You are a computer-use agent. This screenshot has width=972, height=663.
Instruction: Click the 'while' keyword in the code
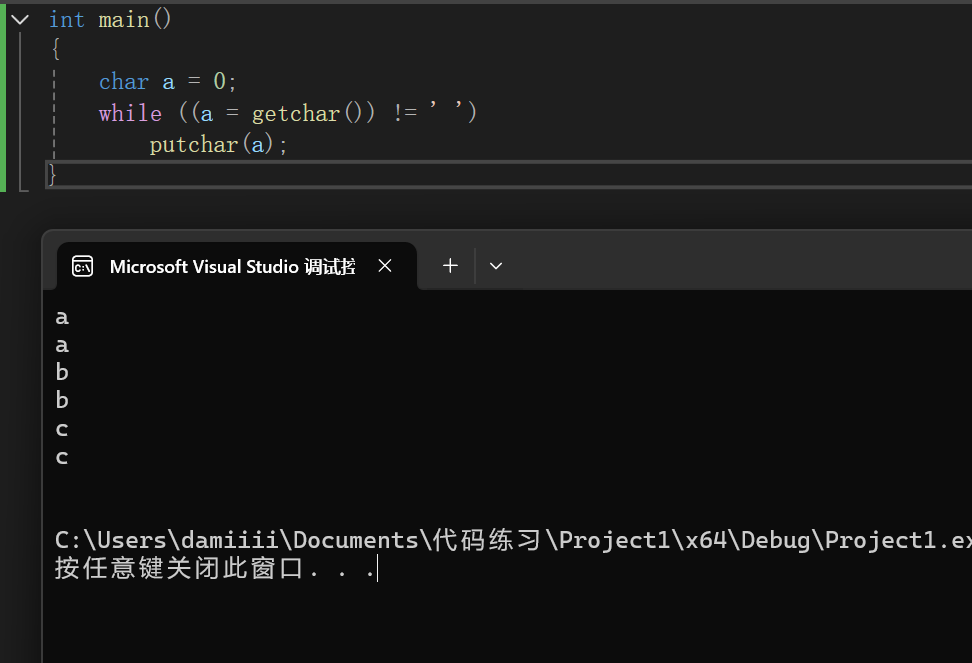(x=130, y=113)
